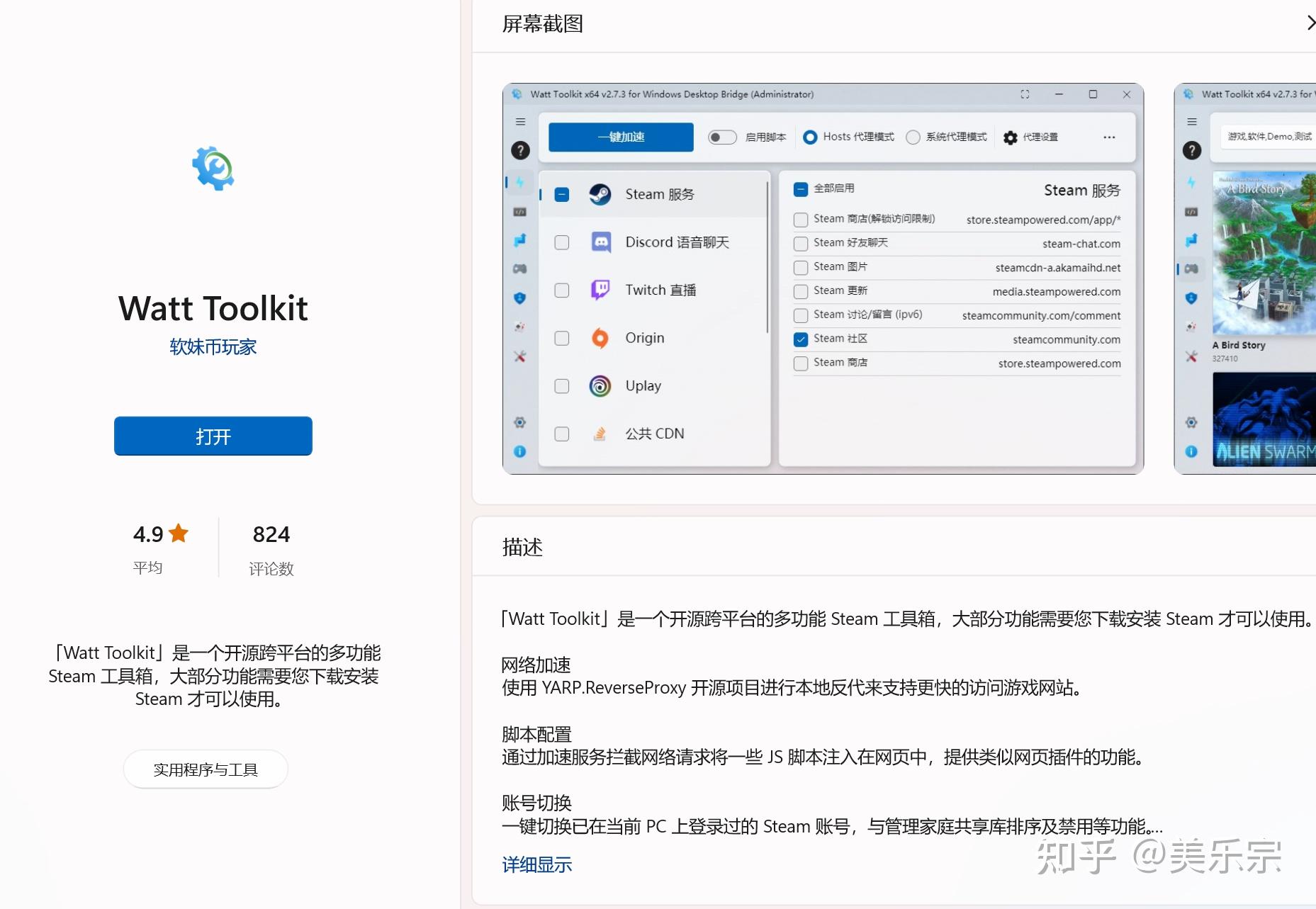Open the script config icon in first screenshot
1316x909 pixels.
click(x=519, y=212)
